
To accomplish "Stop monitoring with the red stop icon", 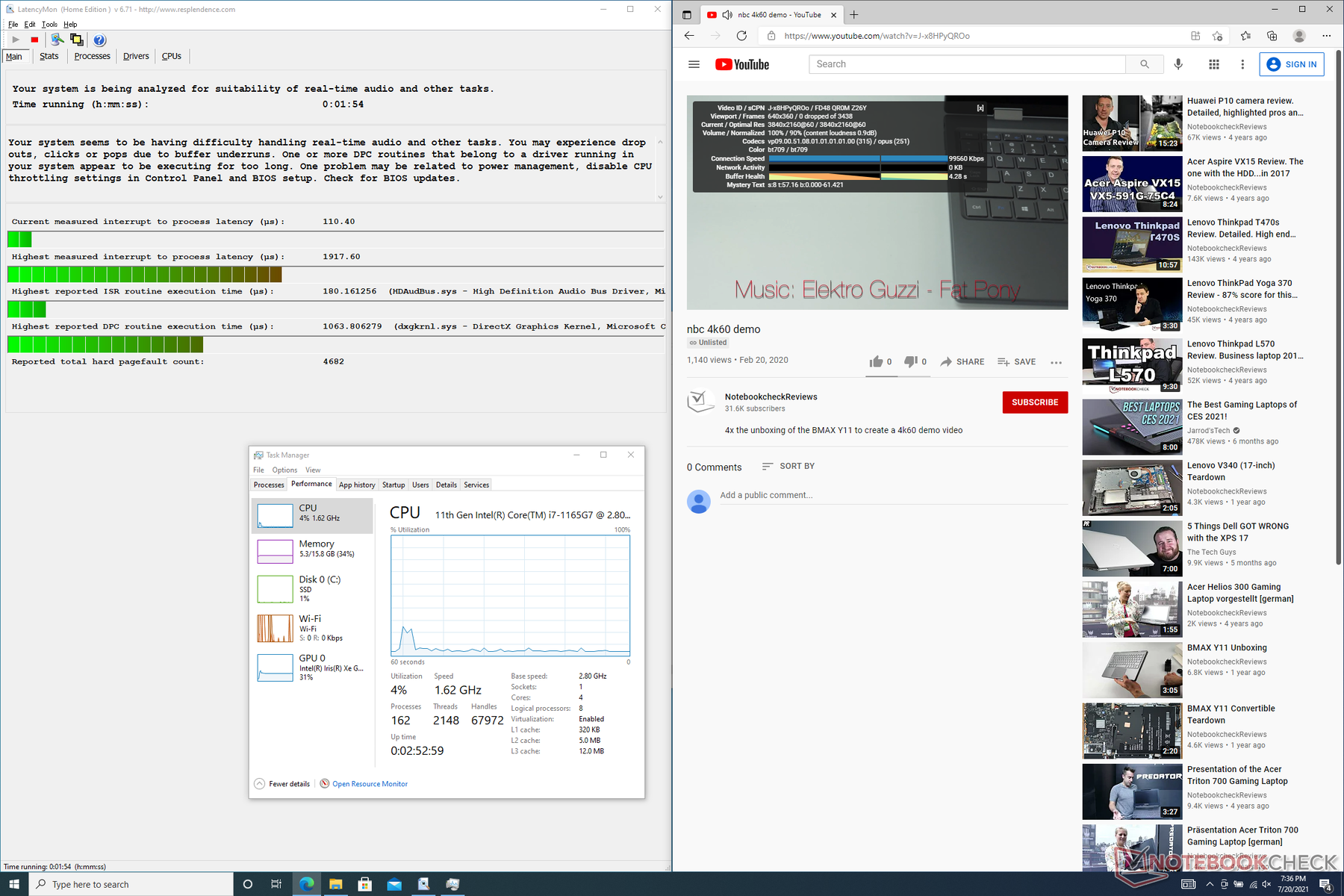I will point(34,40).
